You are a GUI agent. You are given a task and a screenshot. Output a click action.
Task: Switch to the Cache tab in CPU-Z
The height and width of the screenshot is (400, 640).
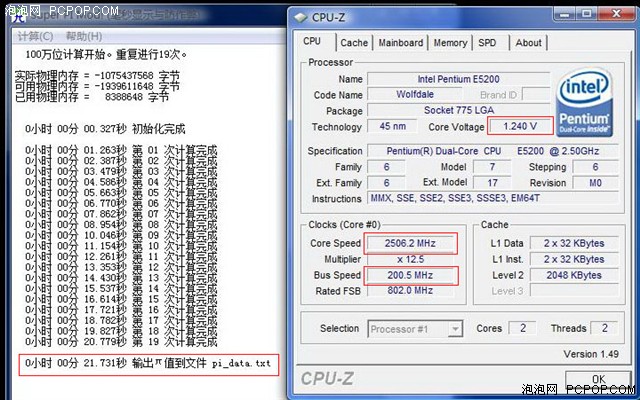(x=354, y=43)
